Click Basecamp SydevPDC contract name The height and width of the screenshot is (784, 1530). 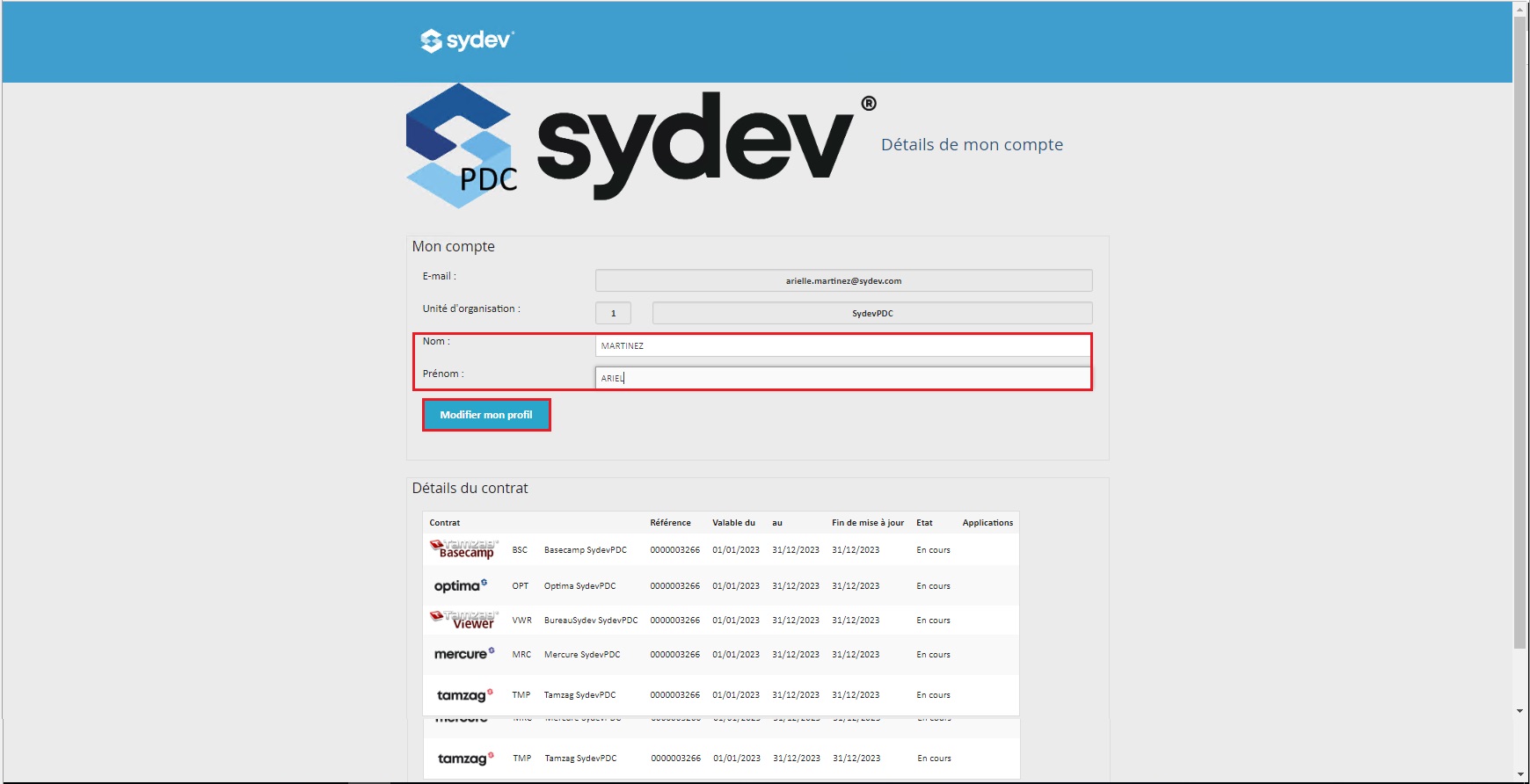586,550
